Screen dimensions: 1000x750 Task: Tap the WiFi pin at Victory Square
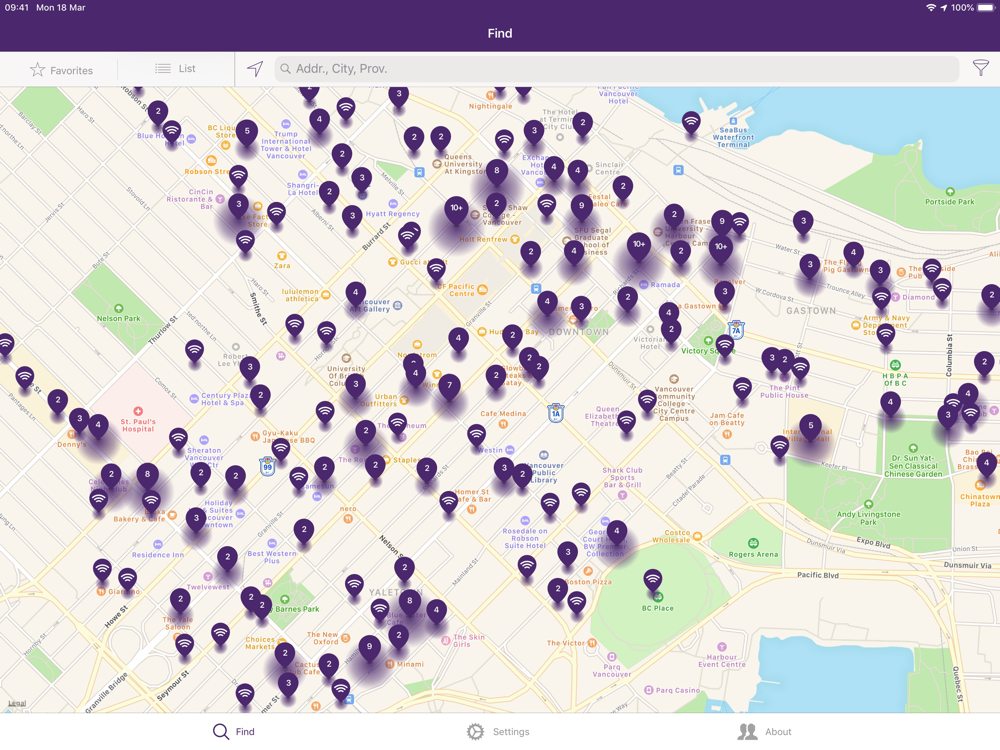724,348
